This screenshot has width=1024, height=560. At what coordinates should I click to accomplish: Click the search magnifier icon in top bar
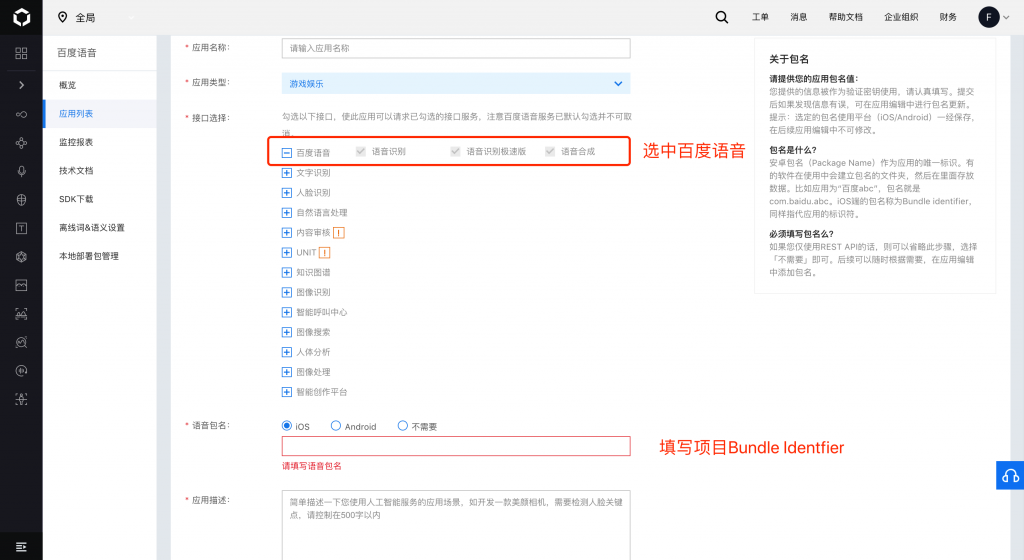click(x=722, y=17)
